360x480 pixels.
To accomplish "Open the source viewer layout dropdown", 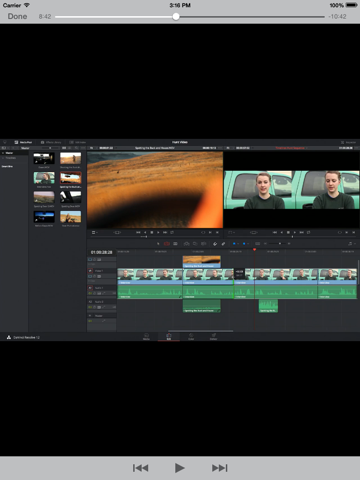I will point(95,232).
